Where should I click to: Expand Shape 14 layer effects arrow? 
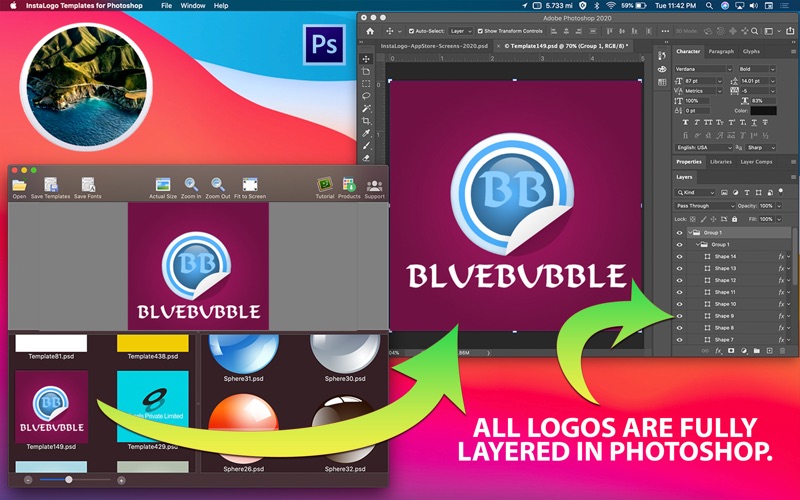point(789,257)
